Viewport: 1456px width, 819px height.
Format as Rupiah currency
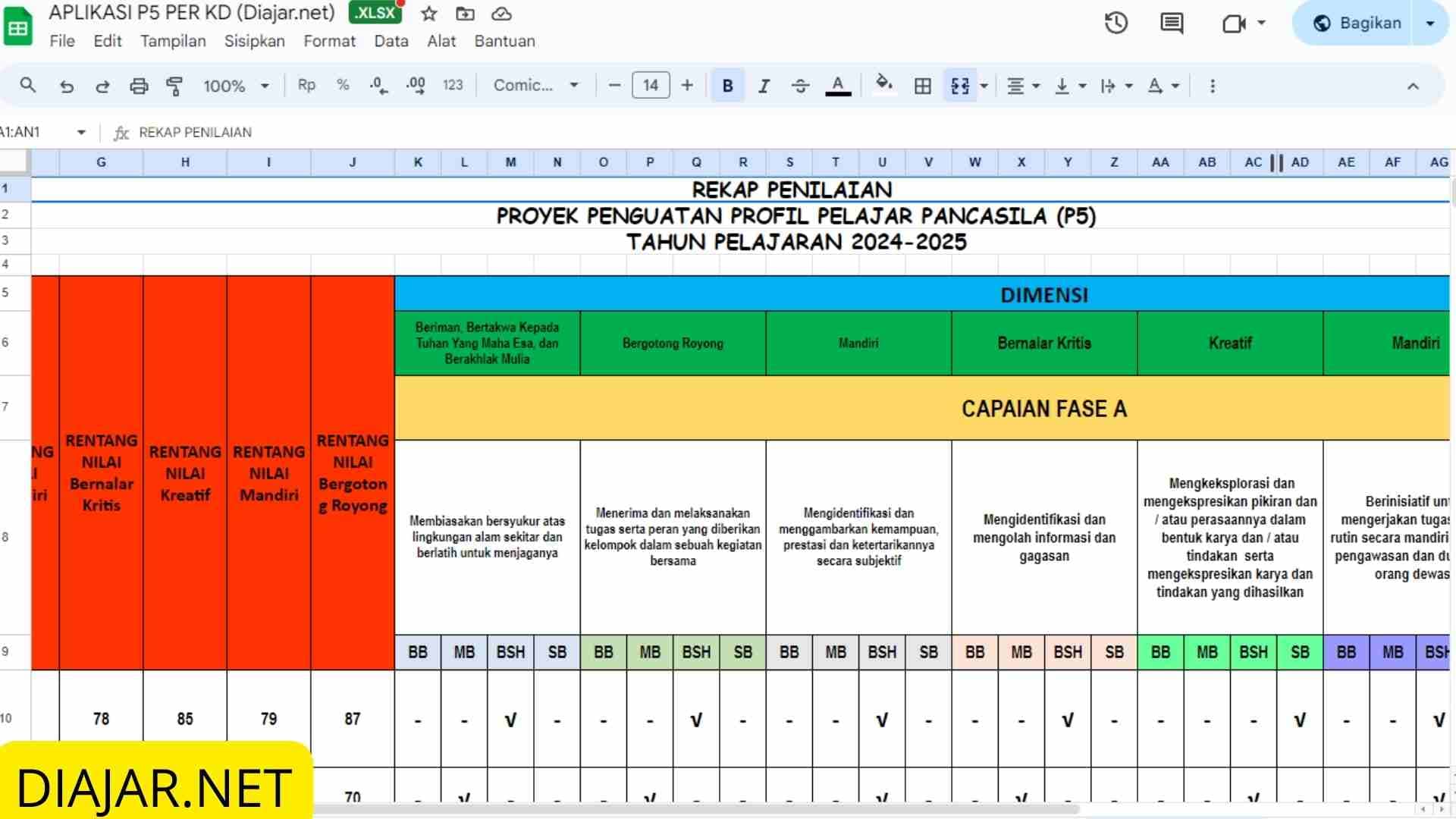(306, 85)
